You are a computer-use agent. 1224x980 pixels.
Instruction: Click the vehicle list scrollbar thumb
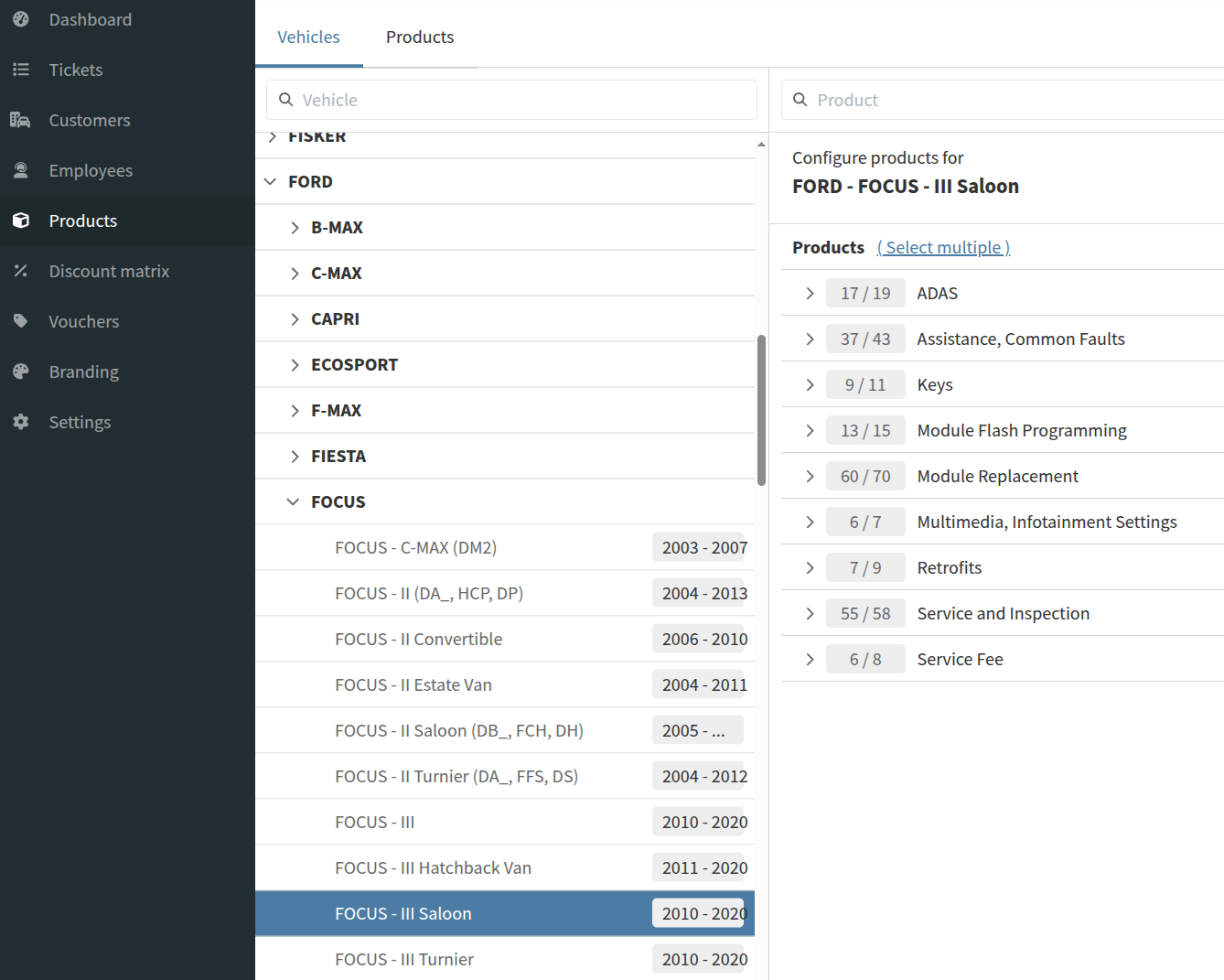761,410
